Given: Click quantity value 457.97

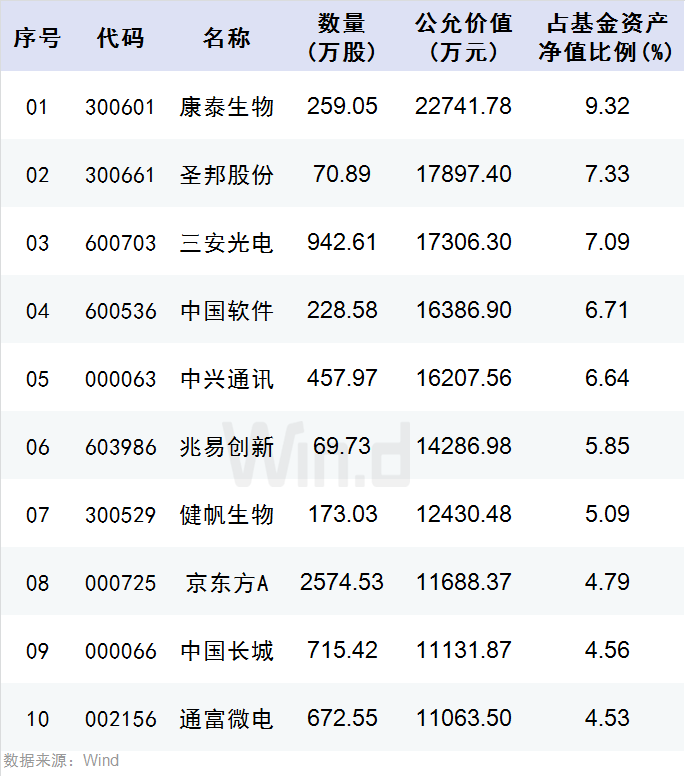Looking at the screenshot, I should pos(342,378).
